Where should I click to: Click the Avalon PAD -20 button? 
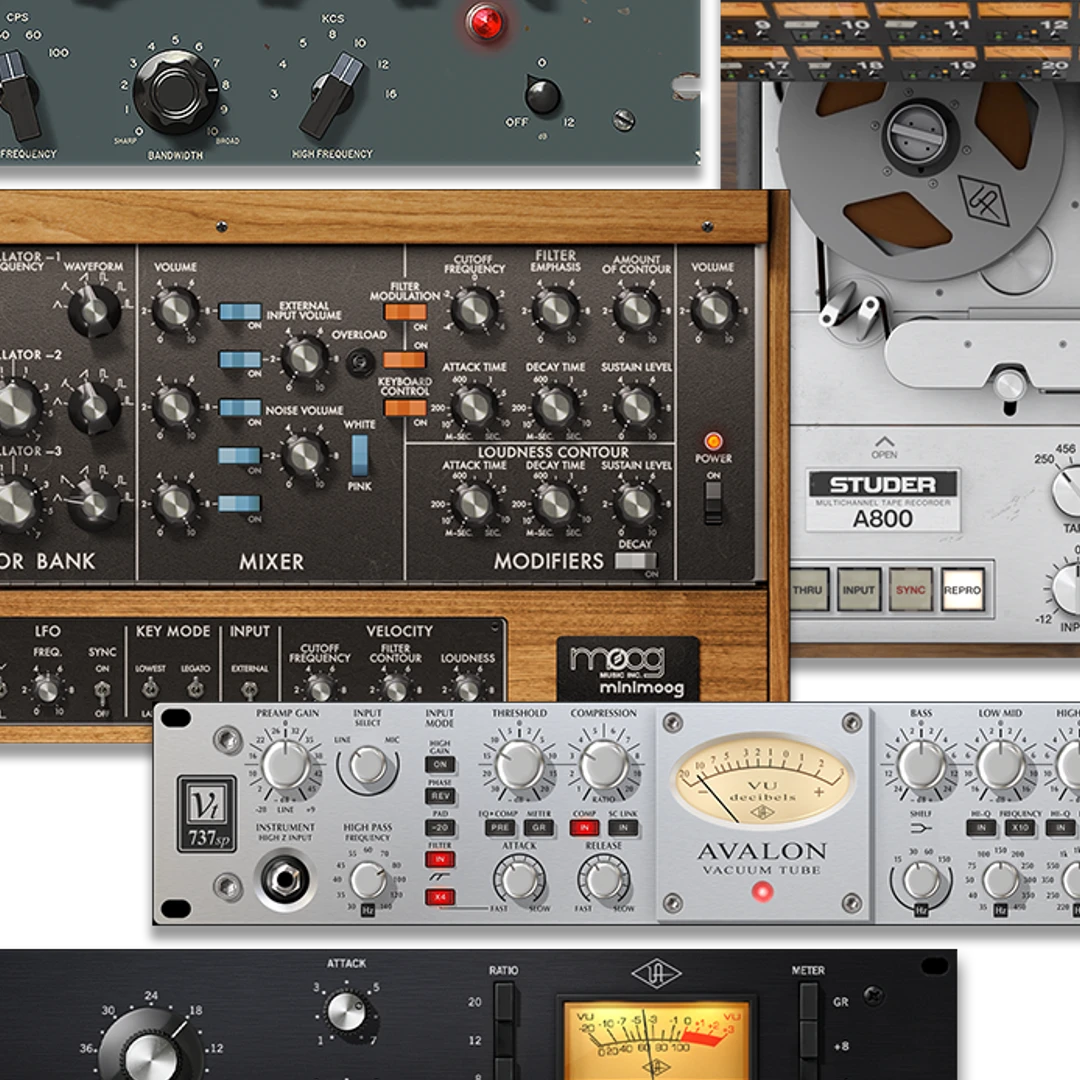pos(439,827)
